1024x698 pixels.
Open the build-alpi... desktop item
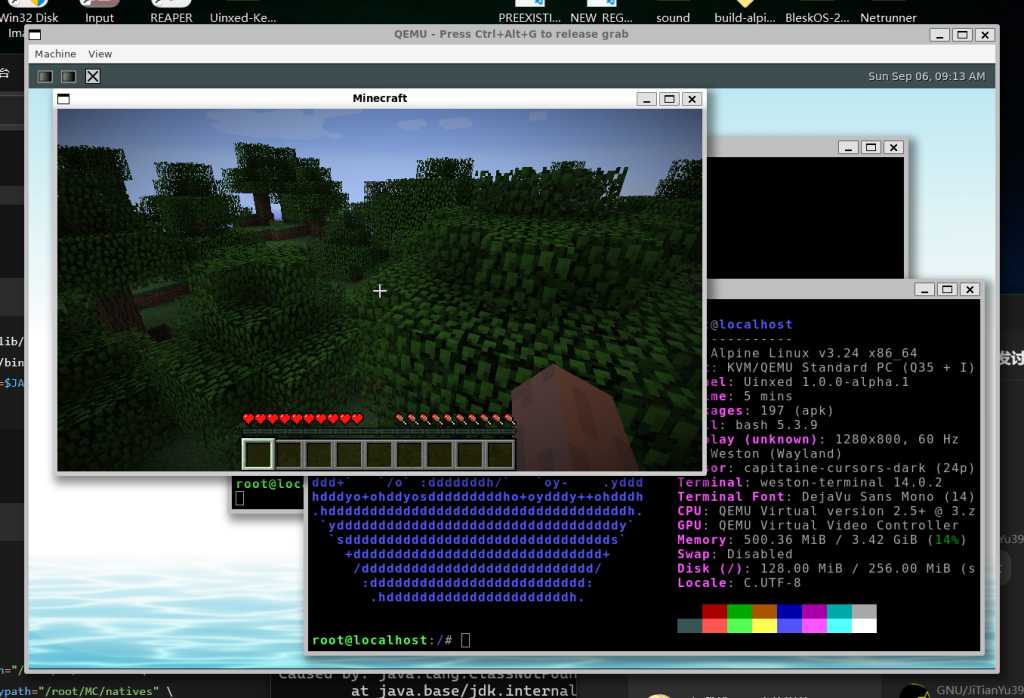[x=744, y=12]
